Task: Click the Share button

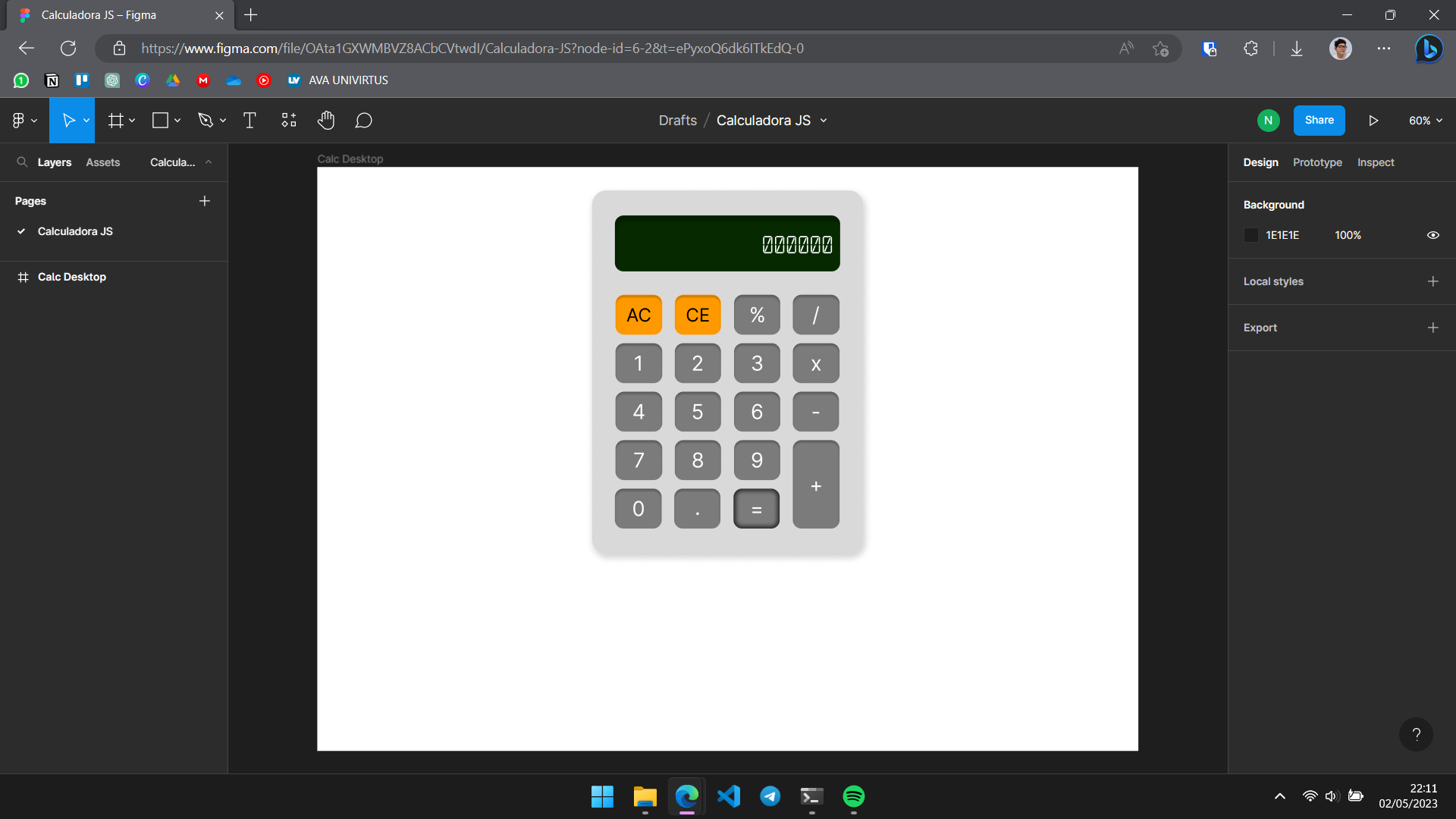Action: point(1319,120)
